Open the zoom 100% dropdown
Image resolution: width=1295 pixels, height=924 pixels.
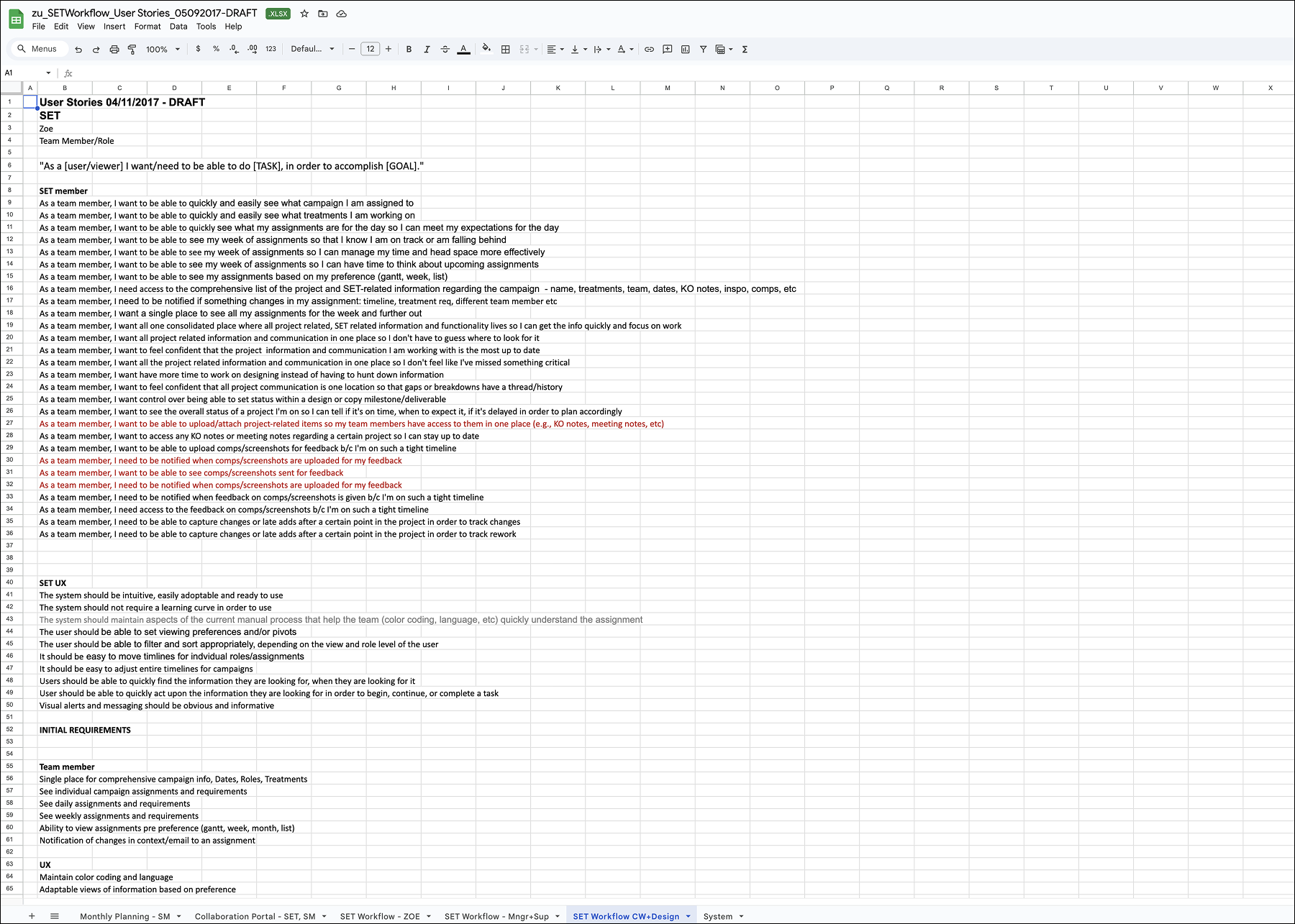pyautogui.click(x=163, y=50)
